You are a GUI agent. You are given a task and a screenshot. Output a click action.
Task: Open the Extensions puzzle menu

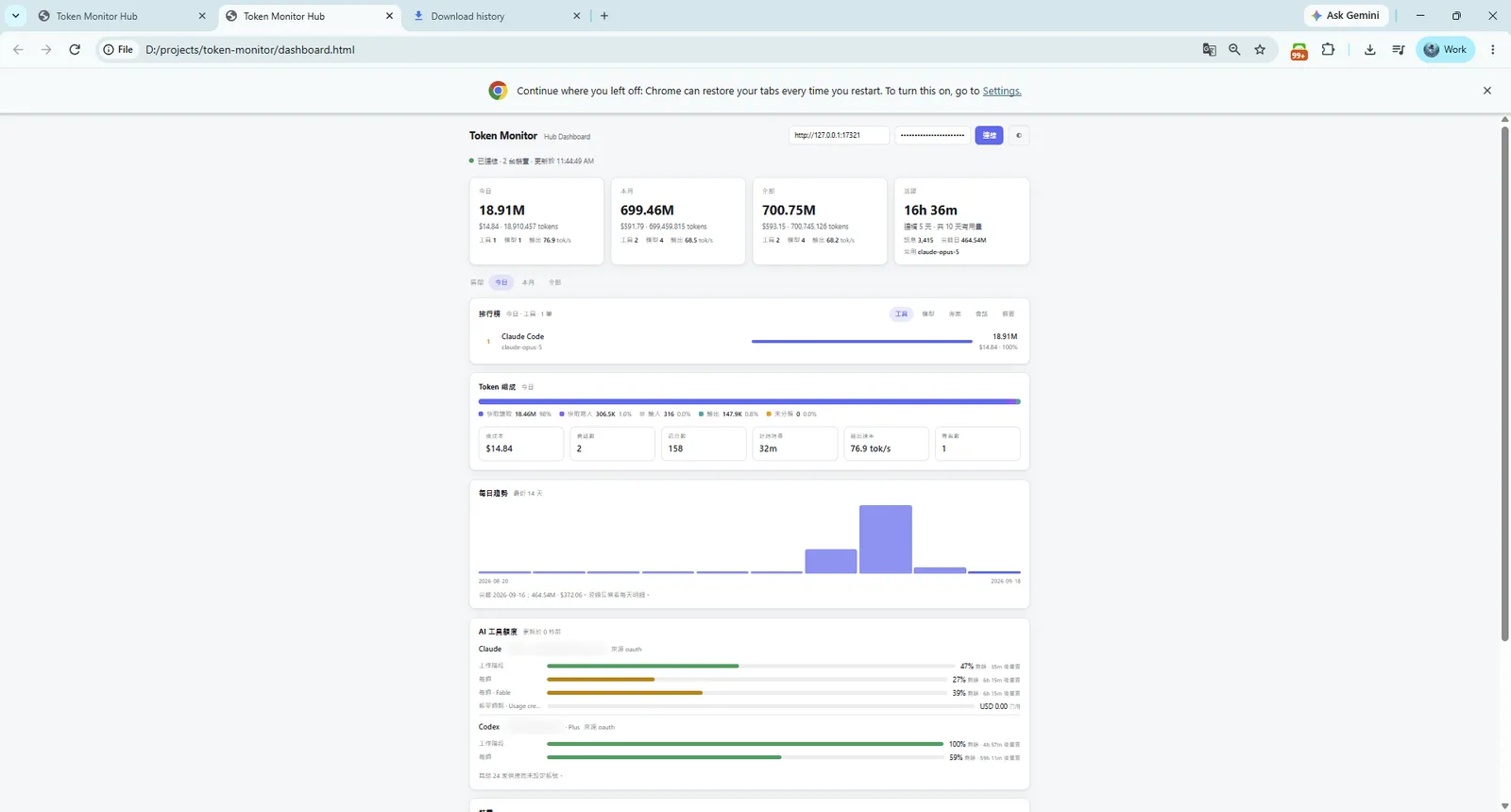click(x=1328, y=50)
